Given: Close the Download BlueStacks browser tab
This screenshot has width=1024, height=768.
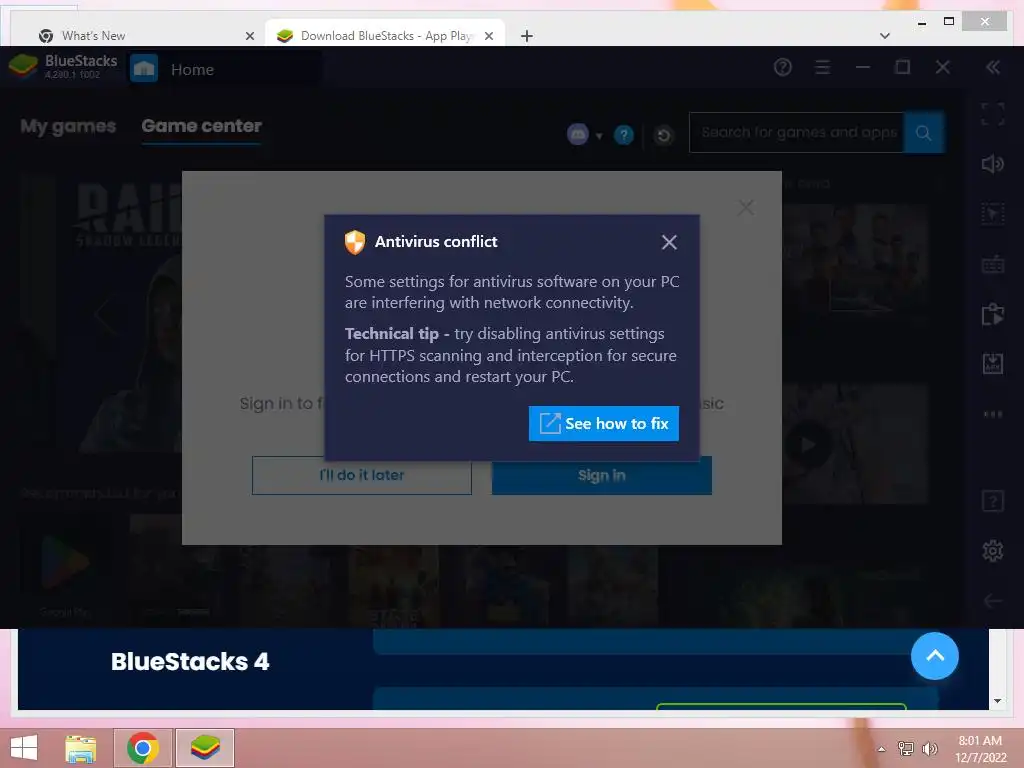Looking at the screenshot, I should point(488,36).
